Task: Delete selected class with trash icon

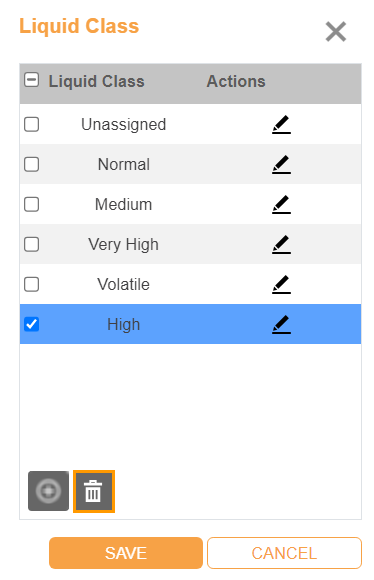Action: pos(94,491)
